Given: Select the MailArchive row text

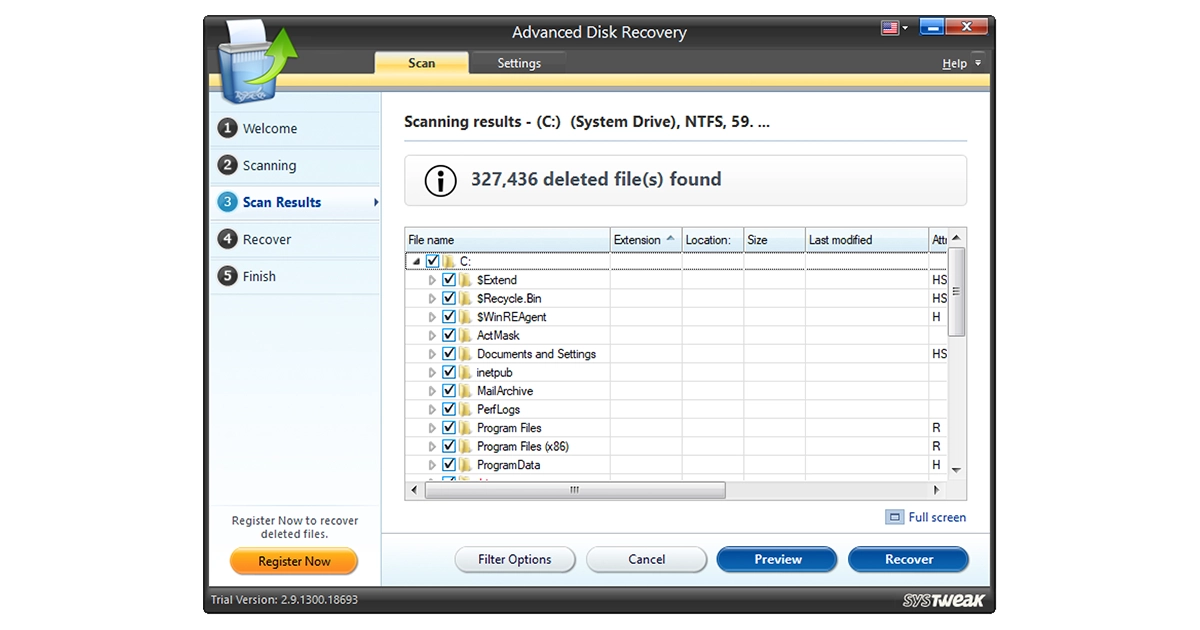Looking at the screenshot, I should (505, 391).
